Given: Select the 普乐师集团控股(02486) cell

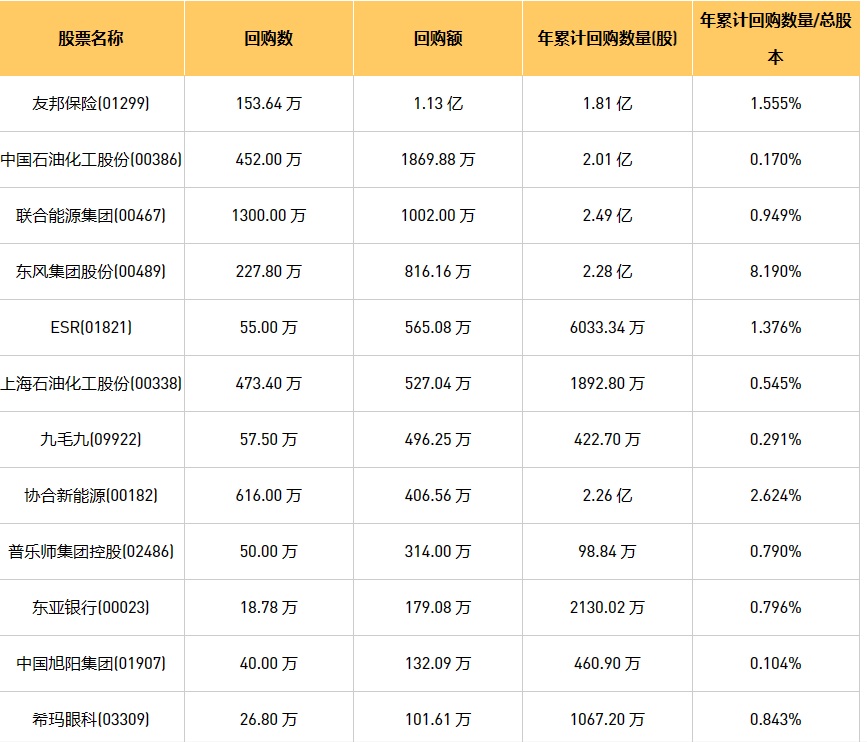Looking at the screenshot, I should pos(91,551).
